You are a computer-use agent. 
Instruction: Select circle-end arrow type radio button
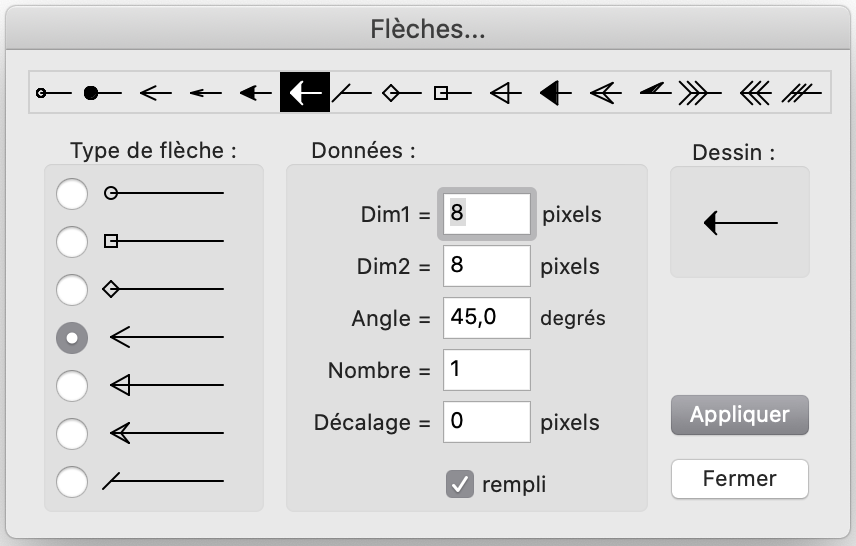pos(72,193)
